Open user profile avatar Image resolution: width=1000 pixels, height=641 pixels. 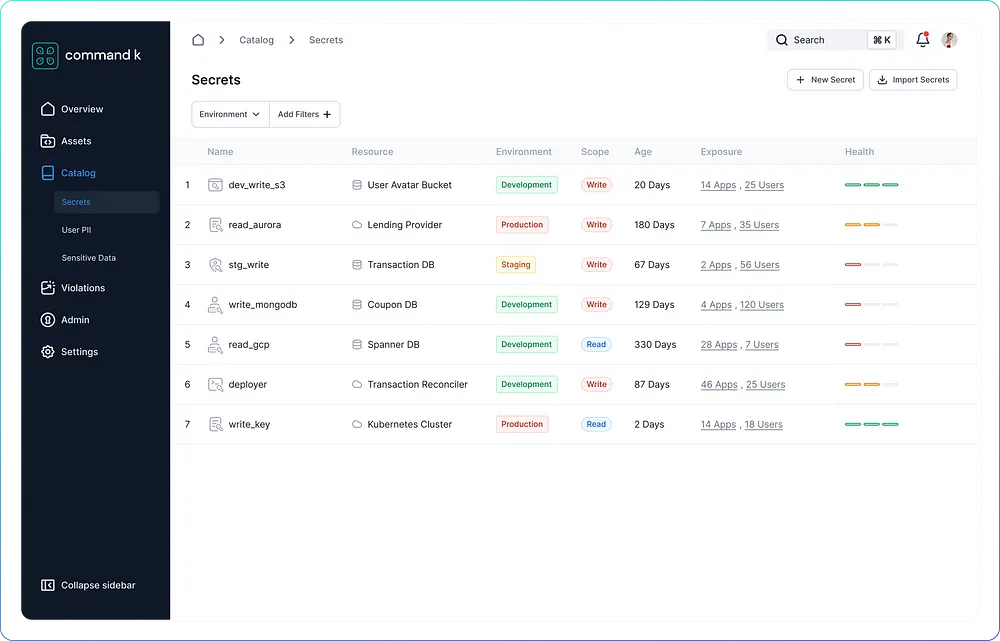click(949, 40)
